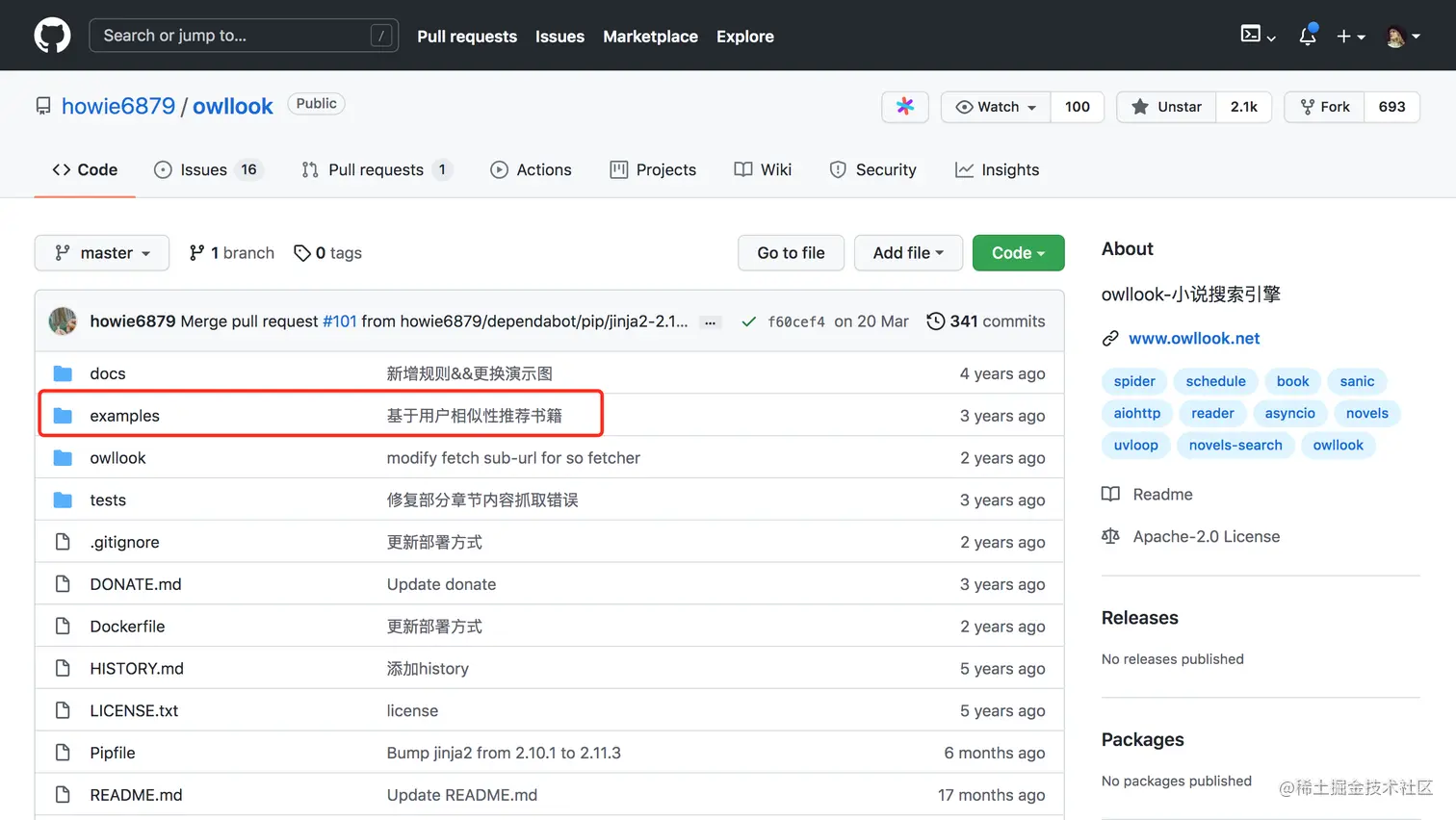Open the command palette icon in header
The width and height of the screenshot is (1456, 820).
pyautogui.click(x=1258, y=35)
